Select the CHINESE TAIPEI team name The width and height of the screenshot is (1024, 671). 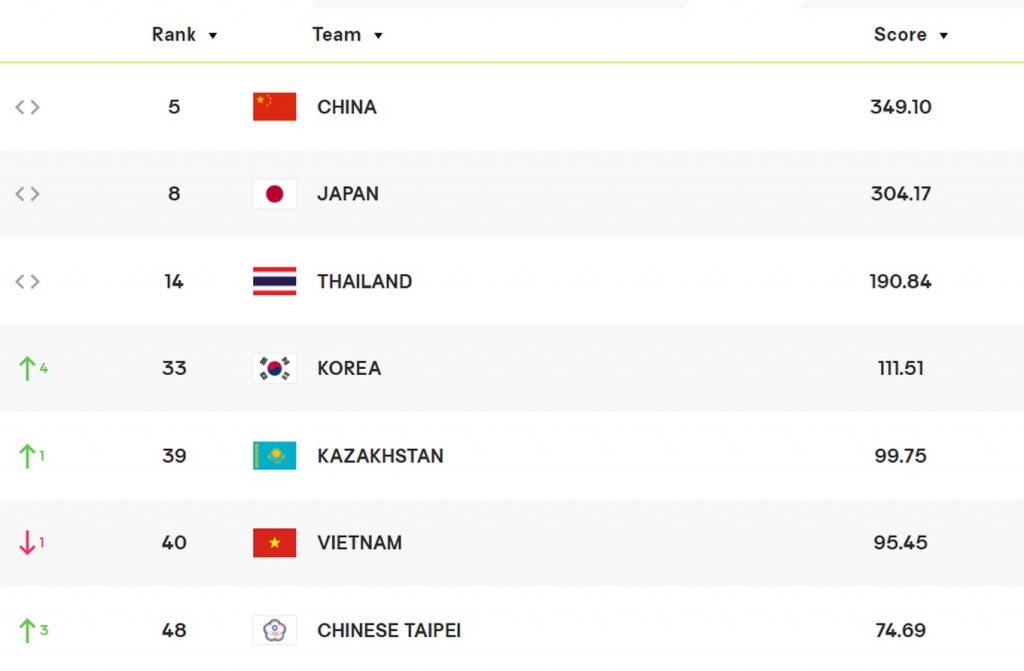[389, 630]
